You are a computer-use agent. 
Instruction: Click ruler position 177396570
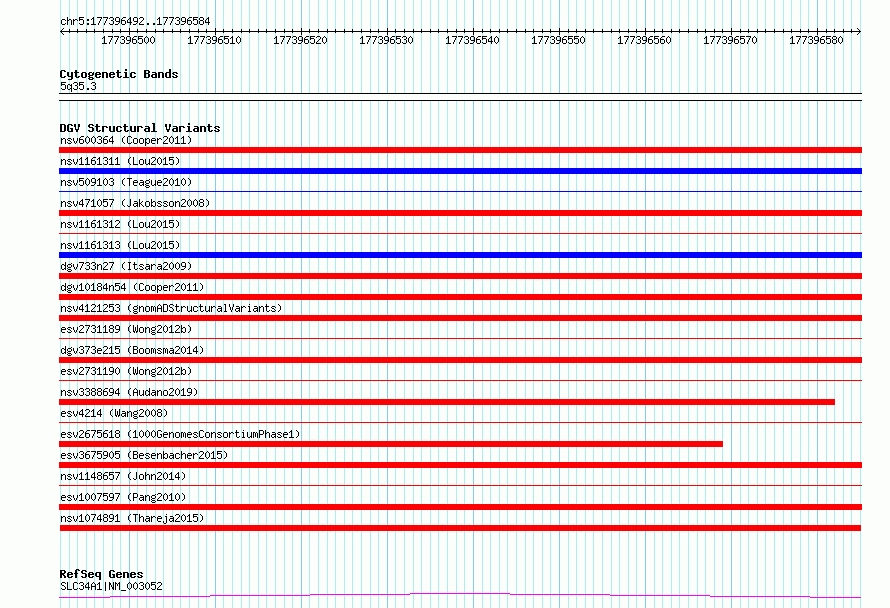[x=731, y=40]
